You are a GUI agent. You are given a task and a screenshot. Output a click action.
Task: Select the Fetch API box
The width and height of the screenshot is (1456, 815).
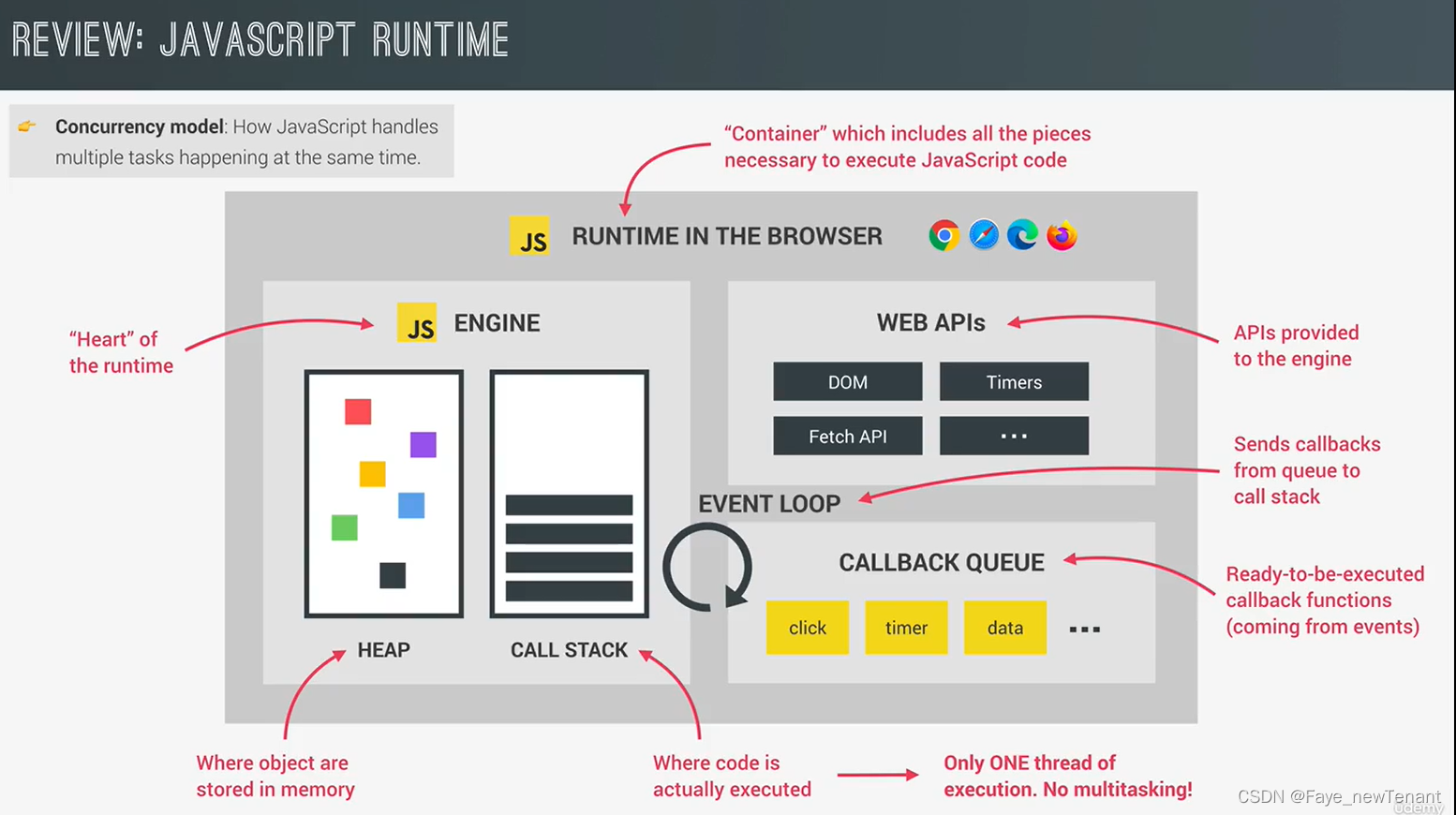[x=848, y=436]
